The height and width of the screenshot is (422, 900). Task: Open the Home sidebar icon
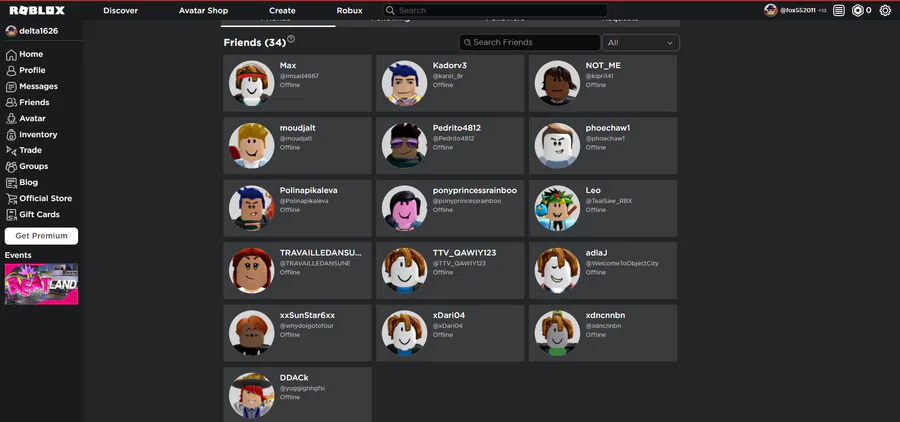tap(11, 55)
